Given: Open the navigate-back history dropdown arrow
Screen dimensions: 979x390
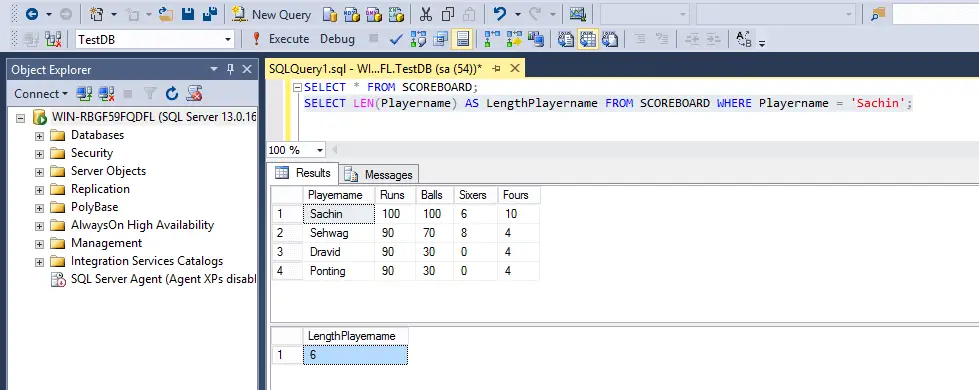Looking at the screenshot, I should pyautogui.click(x=49, y=14).
